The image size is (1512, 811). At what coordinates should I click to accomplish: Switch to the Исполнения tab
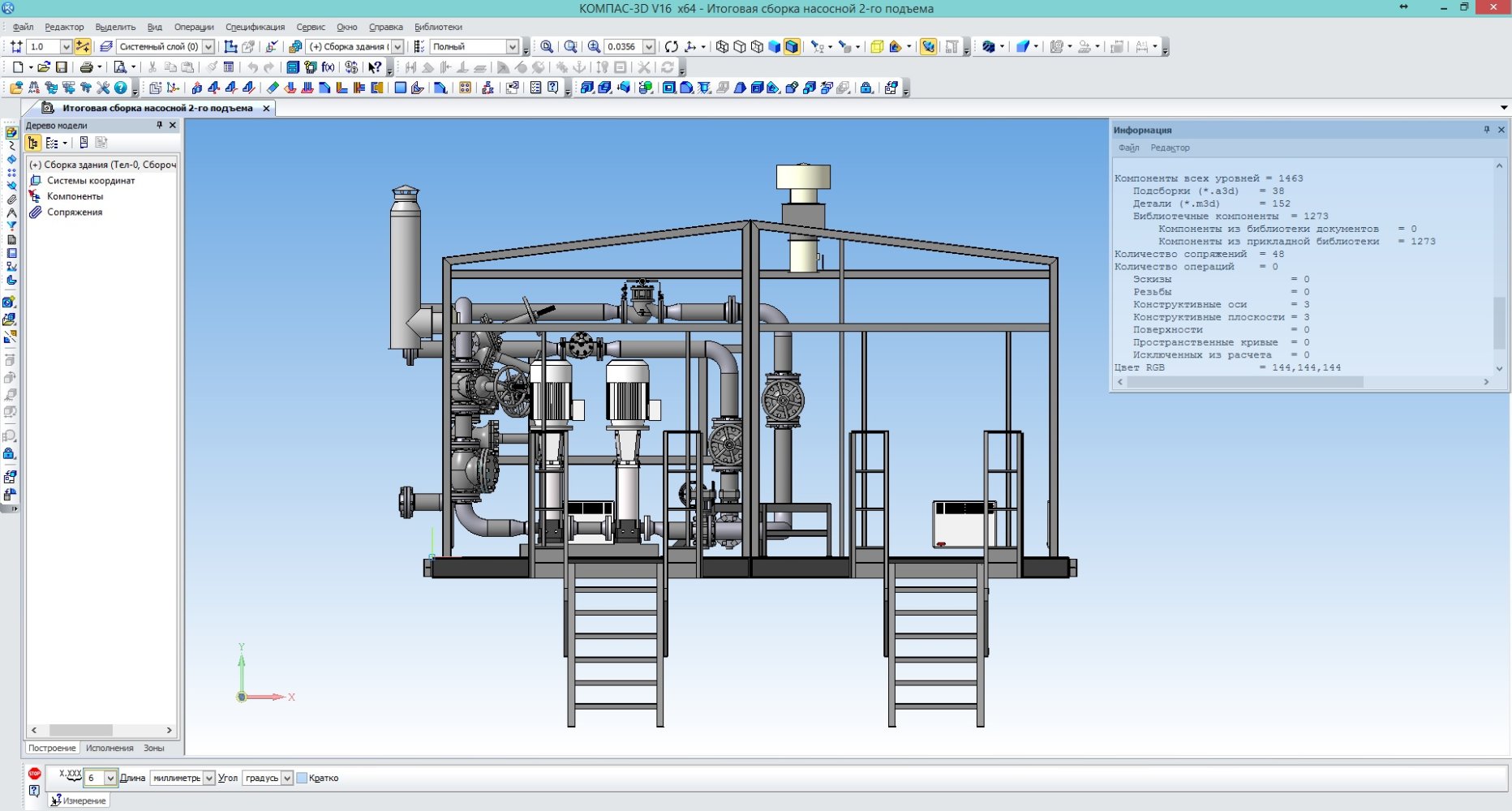click(110, 749)
